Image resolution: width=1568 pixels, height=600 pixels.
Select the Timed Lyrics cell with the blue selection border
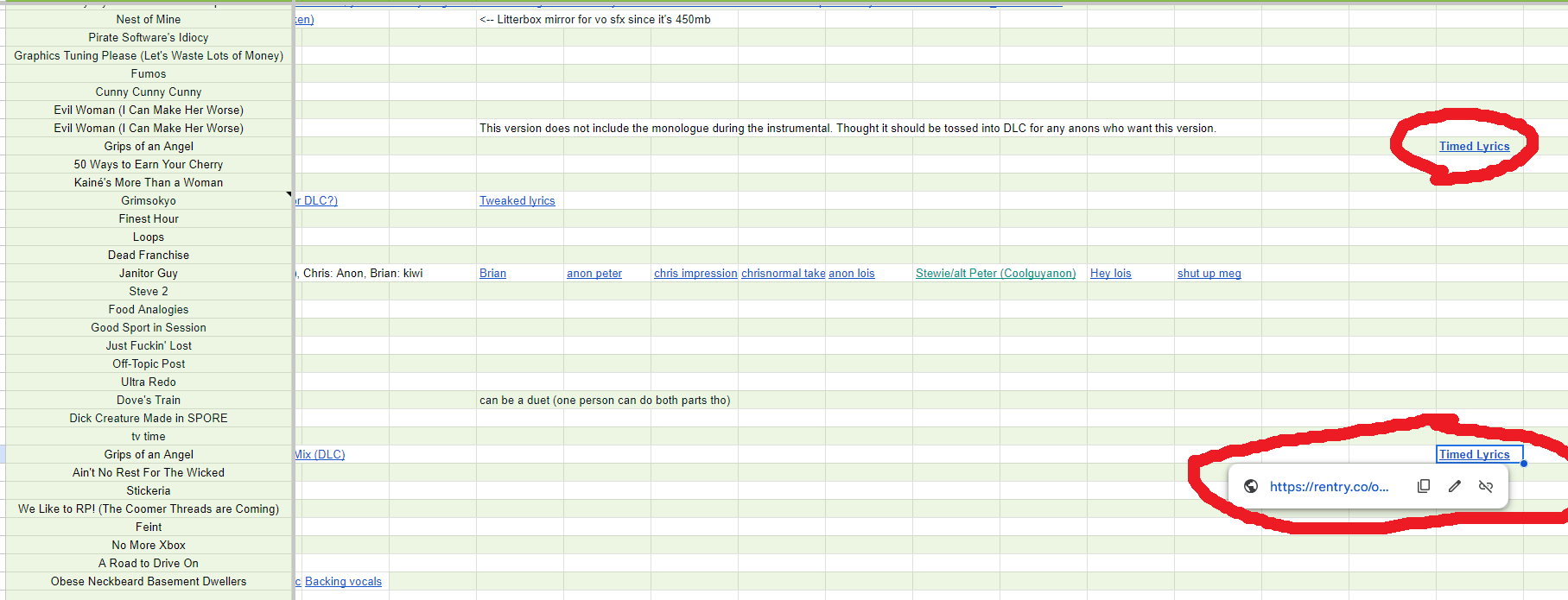tap(1479, 454)
